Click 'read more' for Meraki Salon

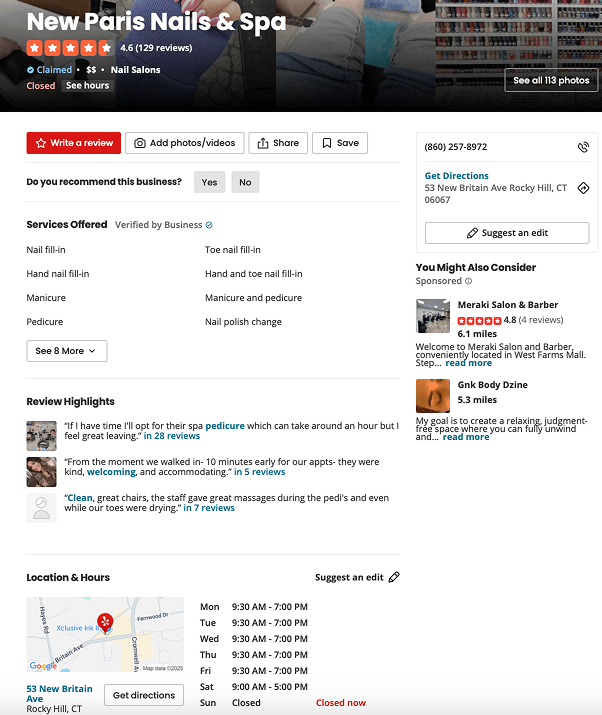coord(468,363)
